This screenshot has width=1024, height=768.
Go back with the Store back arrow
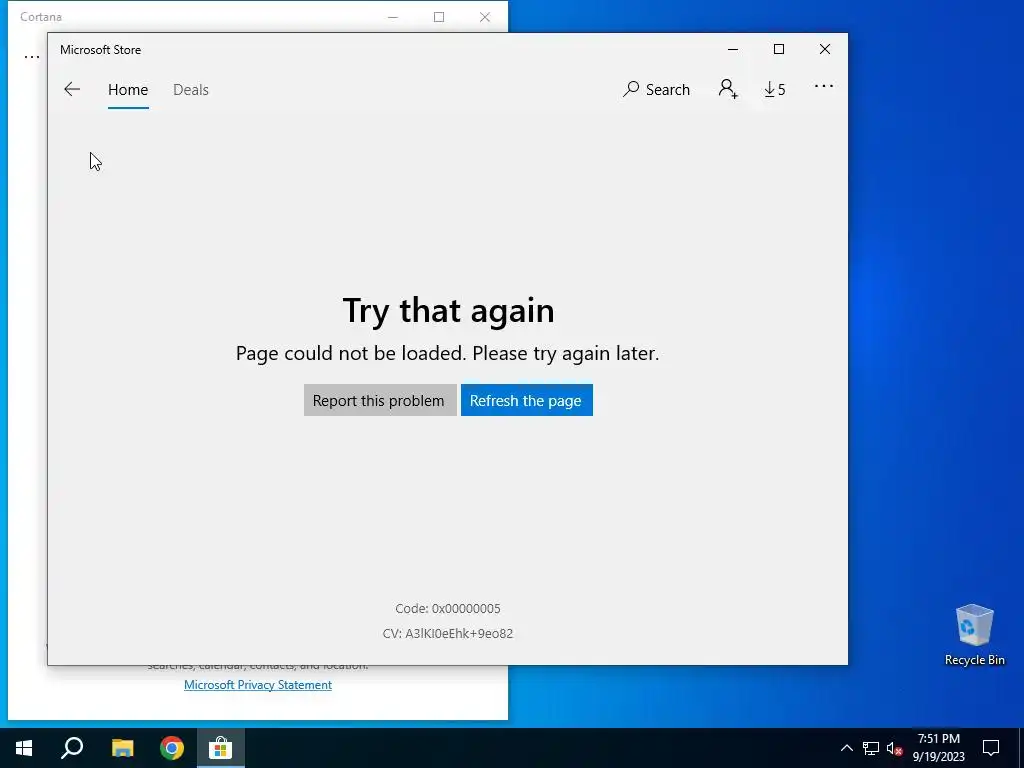pyautogui.click(x=72, y=89)
